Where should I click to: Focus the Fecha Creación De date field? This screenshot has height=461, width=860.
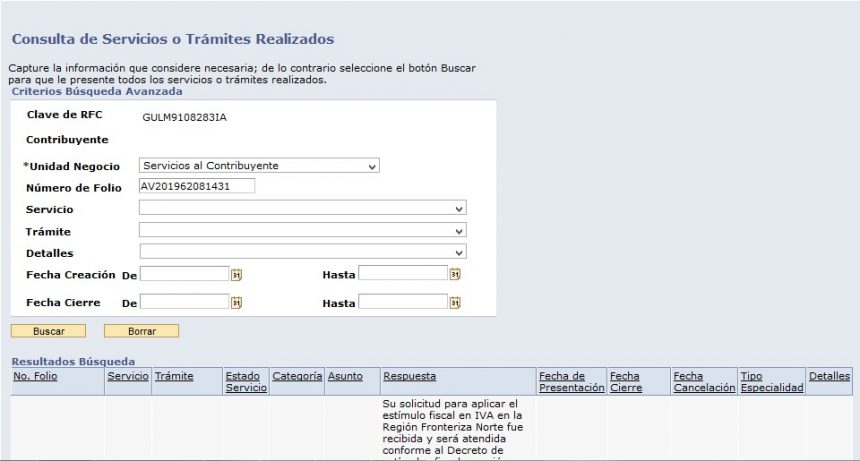[x=184, y=274]
